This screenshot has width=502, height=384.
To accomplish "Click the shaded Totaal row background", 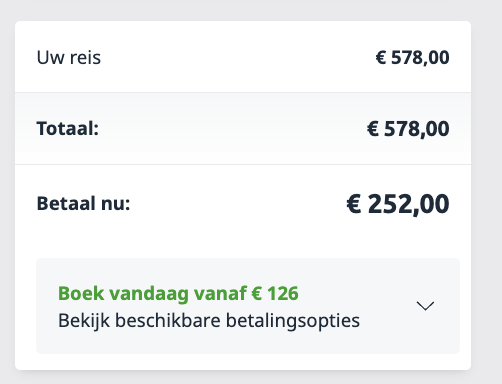I will pos(243,129).
